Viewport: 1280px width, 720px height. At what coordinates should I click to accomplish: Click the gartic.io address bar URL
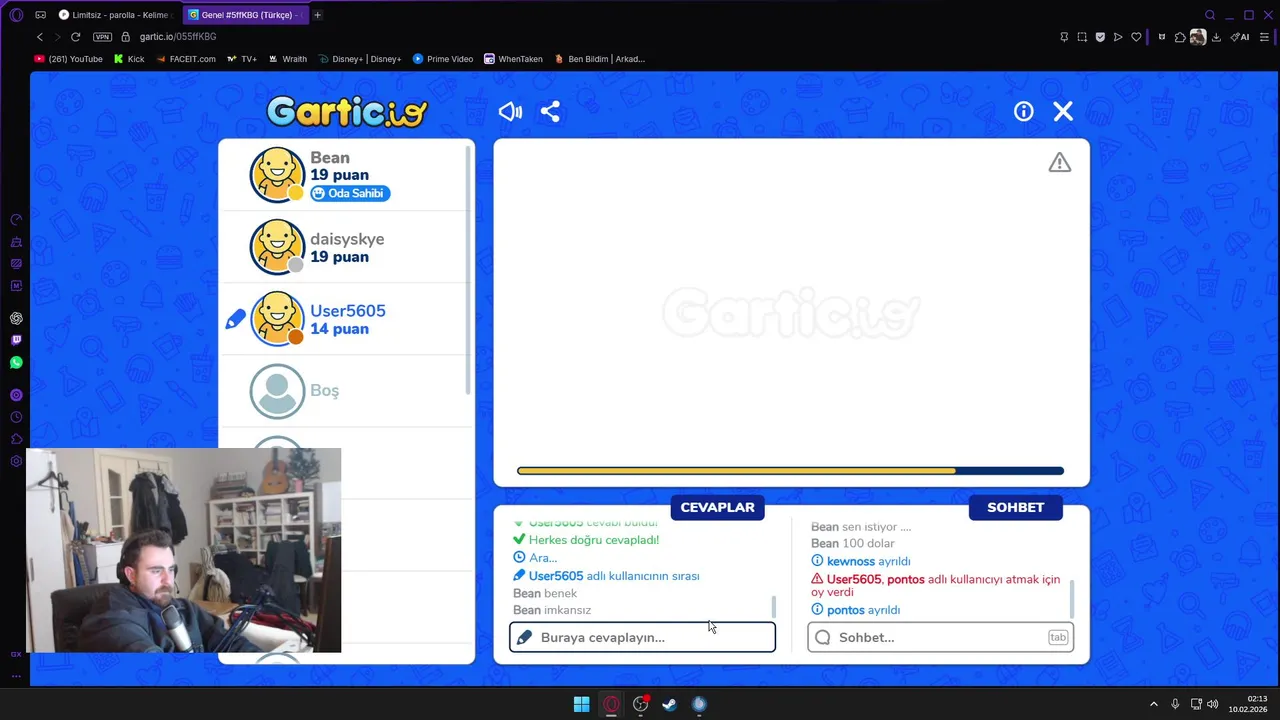178,37
